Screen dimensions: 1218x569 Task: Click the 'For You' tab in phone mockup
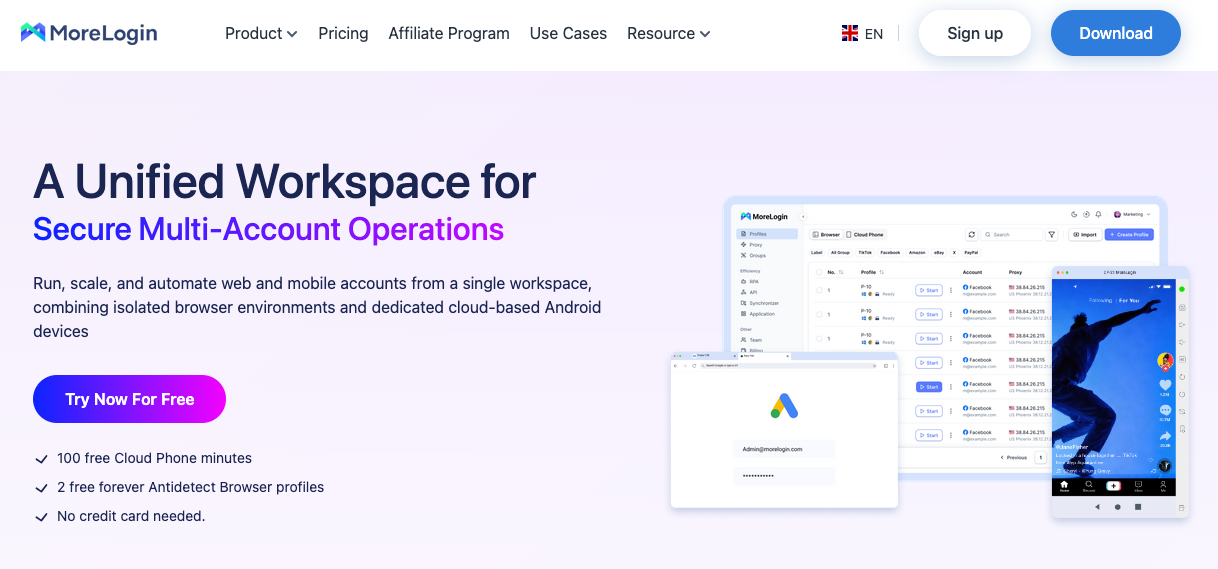click(1129, 300)
